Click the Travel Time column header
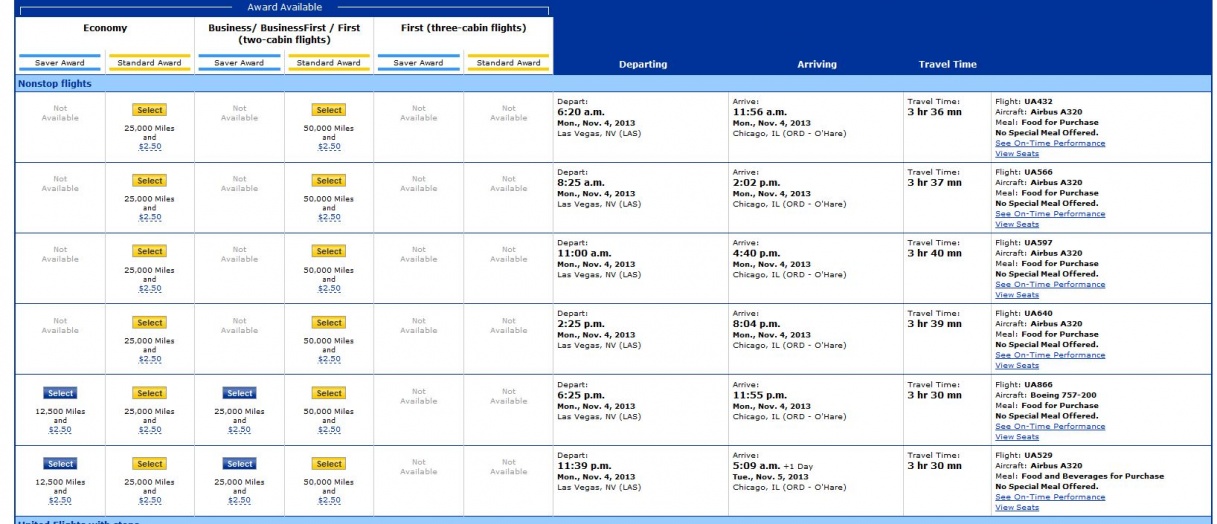Image resolution: width=1217 pixels, height=524 pixels. [947, 65]
